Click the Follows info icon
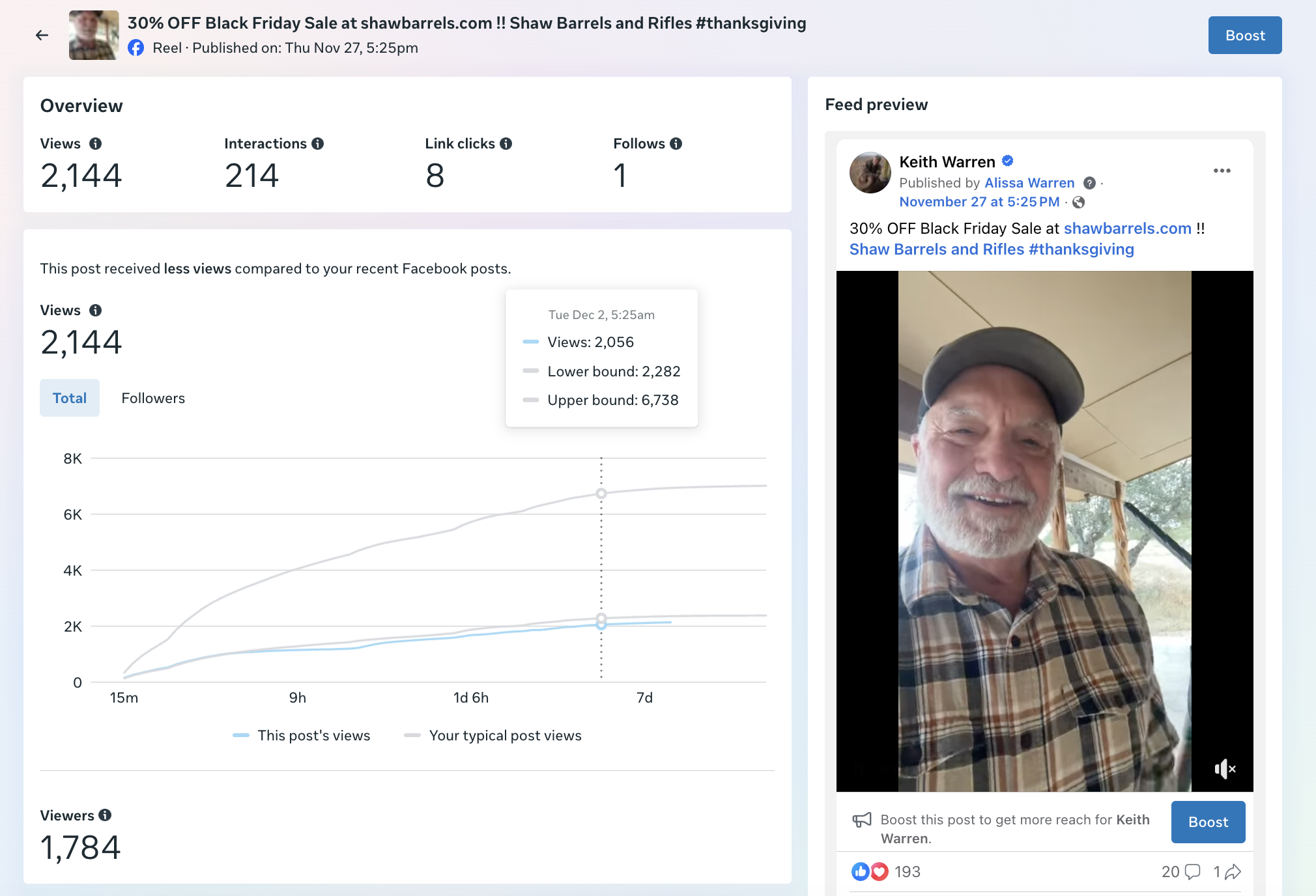The height and width of the screenshot is (896, 1316). point(676,144)
